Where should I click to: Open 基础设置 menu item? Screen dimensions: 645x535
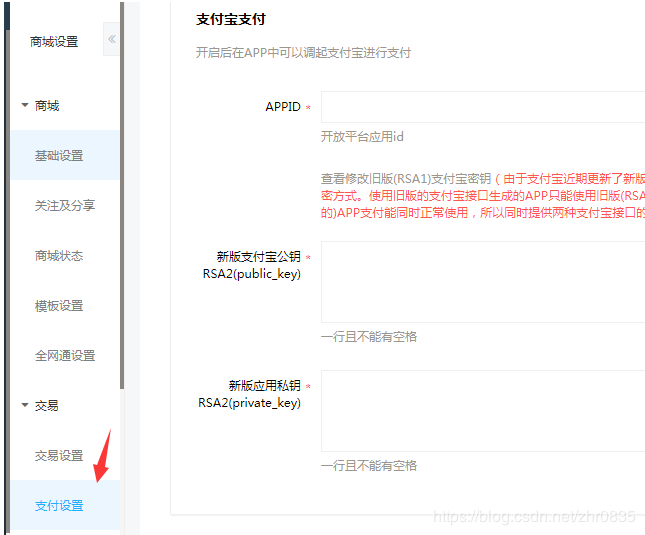(65, 155)
